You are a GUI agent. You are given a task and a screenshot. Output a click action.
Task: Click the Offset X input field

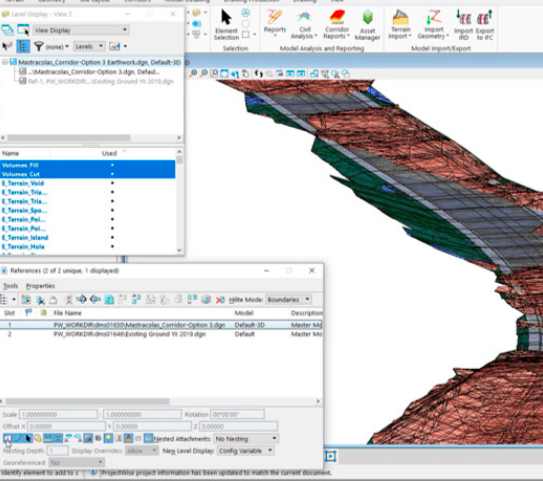click(66, 426)
